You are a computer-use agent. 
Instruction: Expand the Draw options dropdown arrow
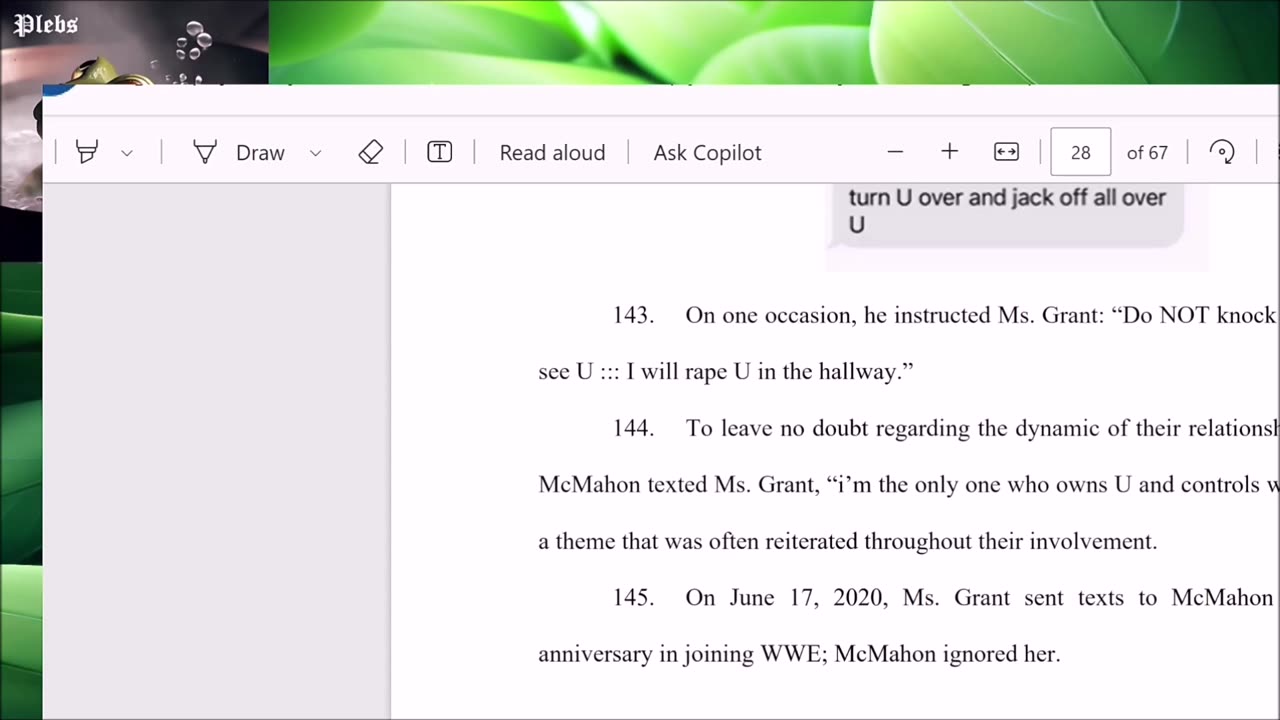[x=316, y=153]
